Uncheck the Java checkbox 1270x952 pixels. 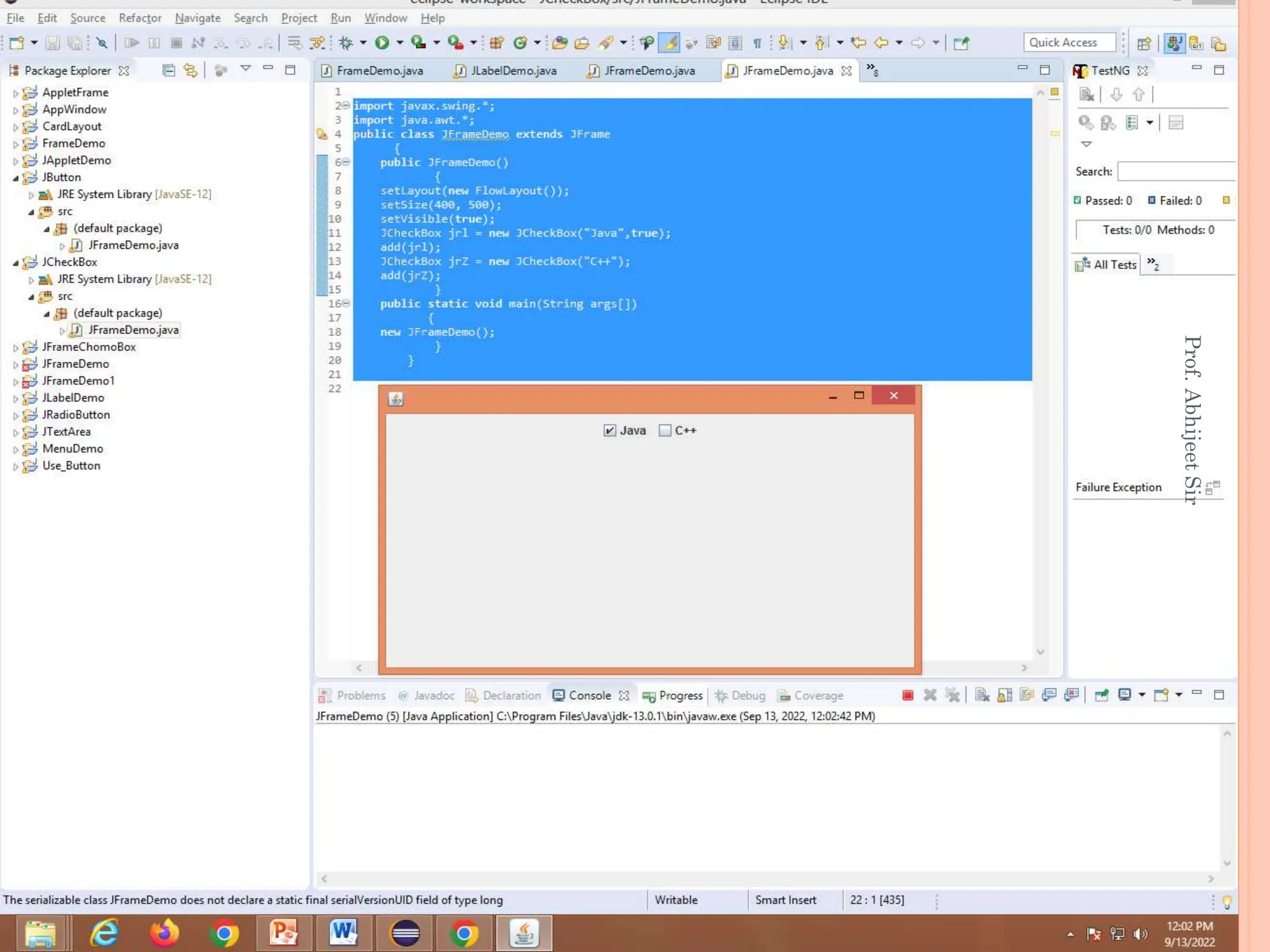pyautogui.click(x=610, y=430)
